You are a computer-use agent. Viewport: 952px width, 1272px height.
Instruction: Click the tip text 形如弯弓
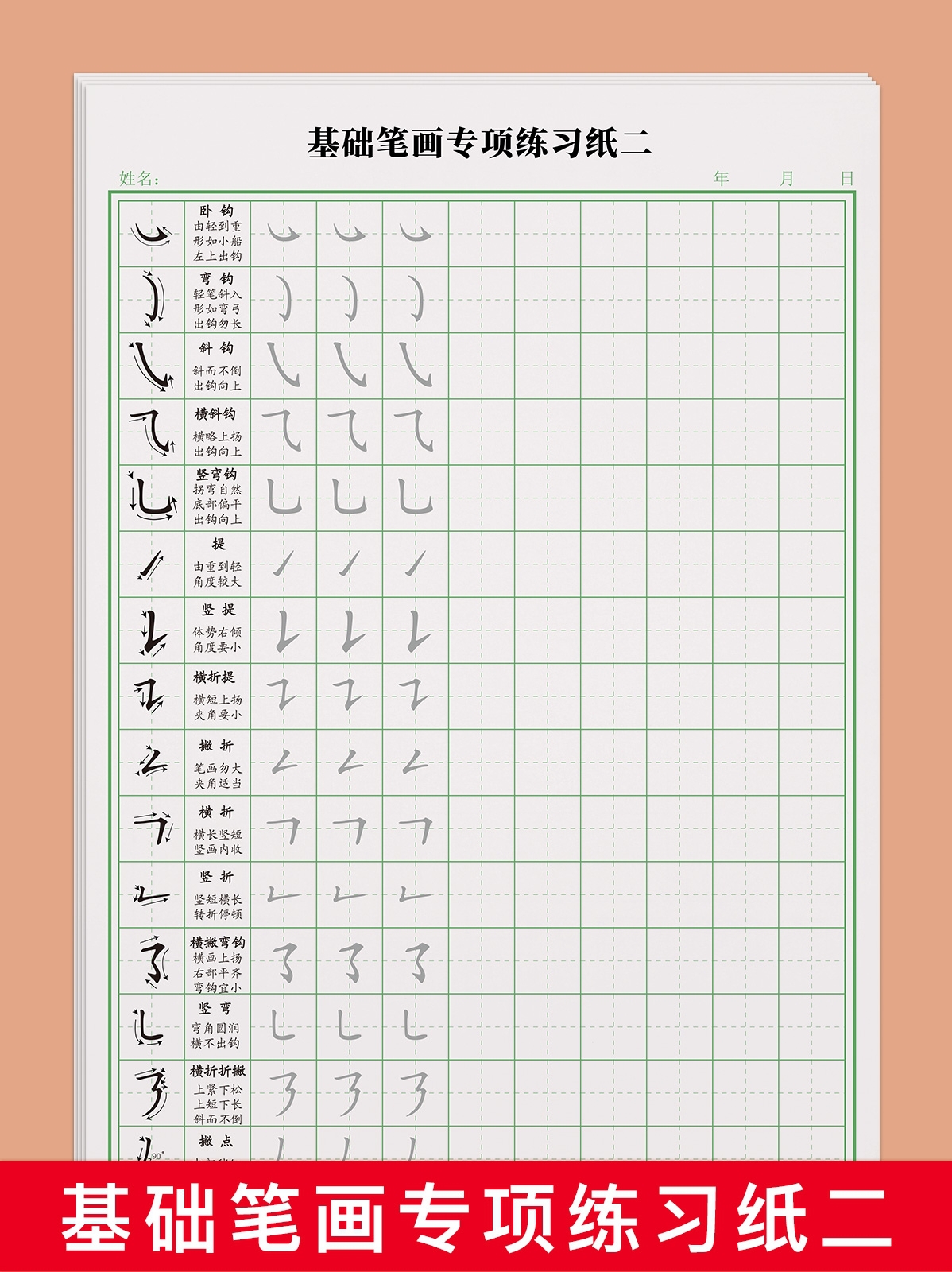coord(218,308)
